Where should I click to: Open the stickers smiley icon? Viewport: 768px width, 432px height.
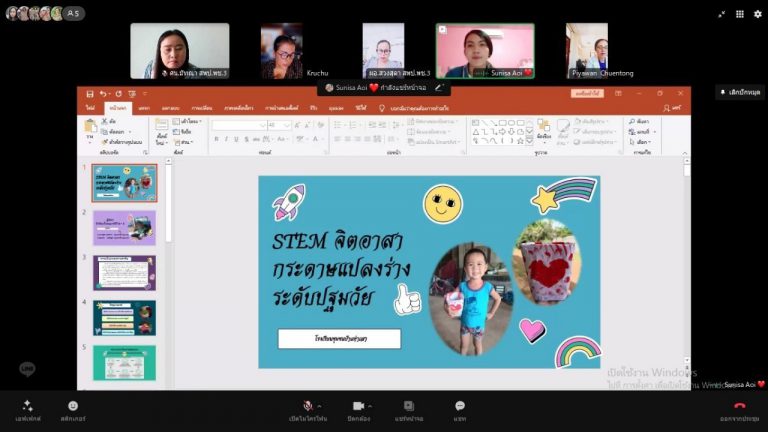coord(73,406)
